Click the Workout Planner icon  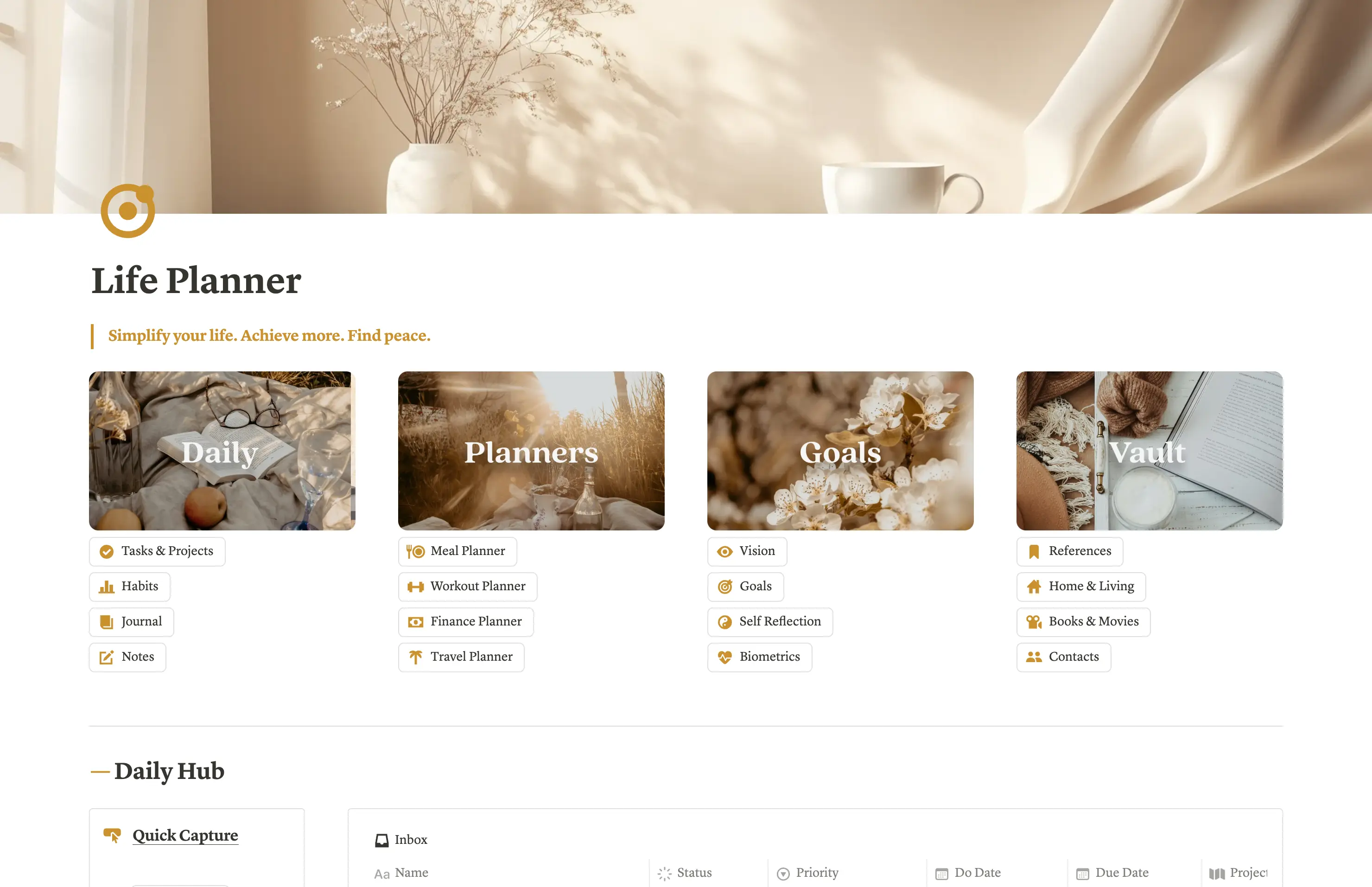(x=415, y=585)
